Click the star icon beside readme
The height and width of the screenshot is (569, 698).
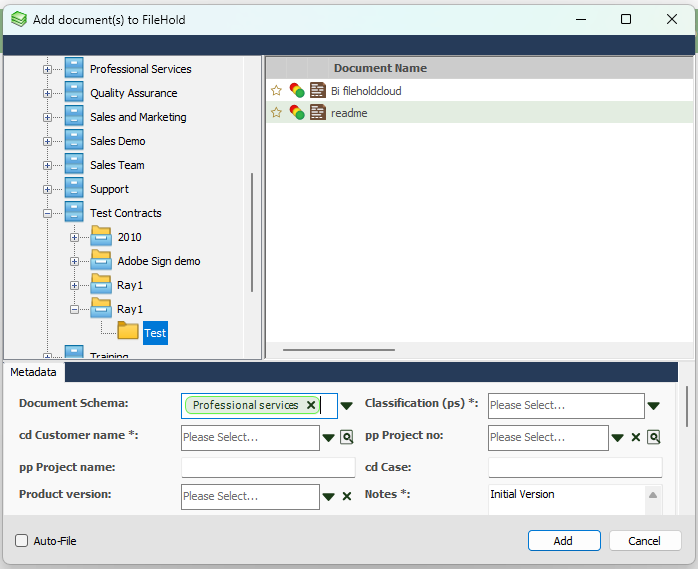coord(277,113)
